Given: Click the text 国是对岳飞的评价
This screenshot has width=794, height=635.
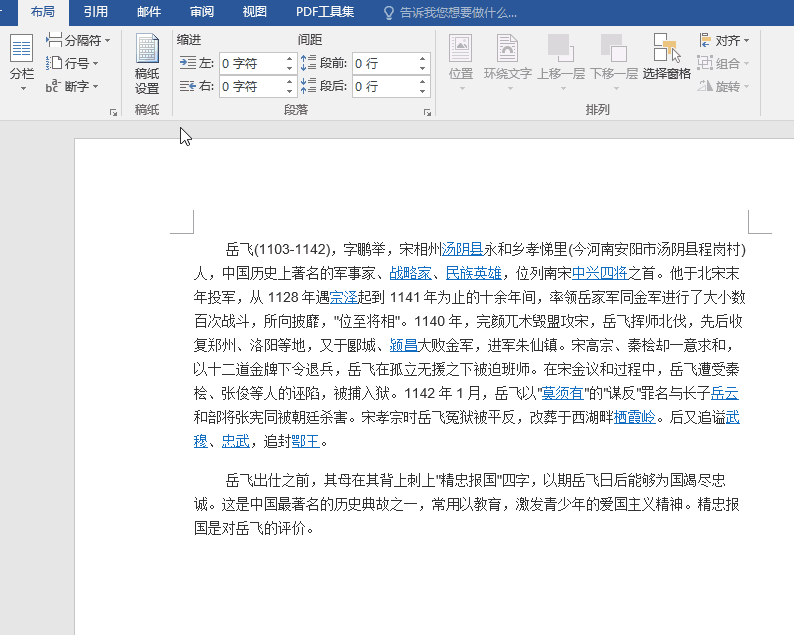Looking at the screenshot, I should tap(250, 528).
